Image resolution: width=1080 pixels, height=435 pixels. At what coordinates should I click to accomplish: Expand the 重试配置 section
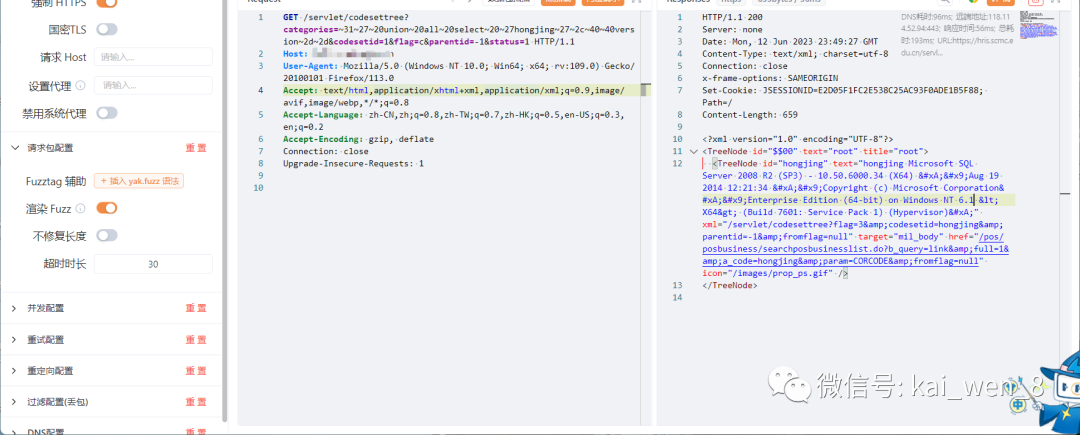(x=14, y=339)
